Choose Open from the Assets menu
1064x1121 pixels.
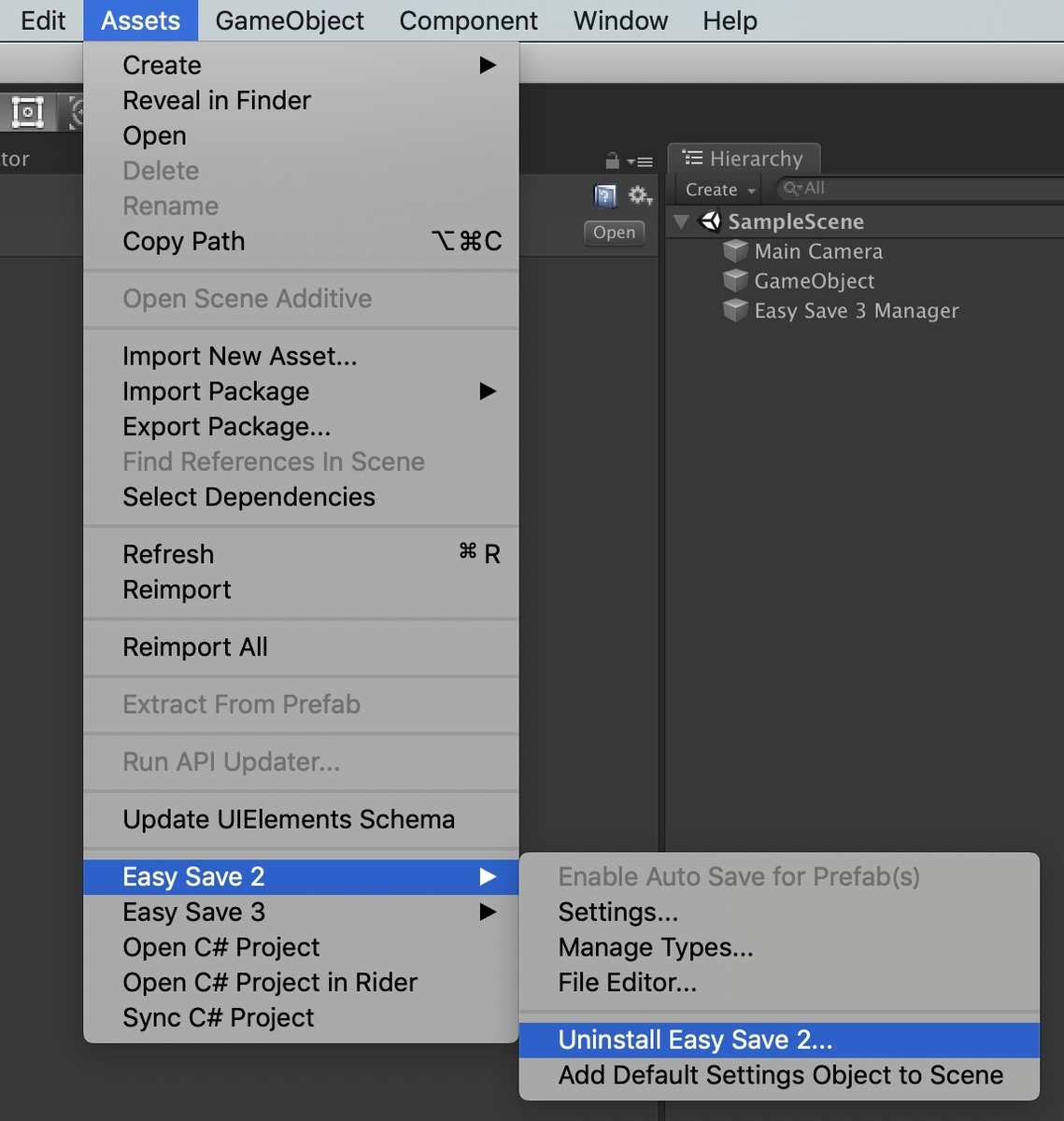tap(301, 136)
